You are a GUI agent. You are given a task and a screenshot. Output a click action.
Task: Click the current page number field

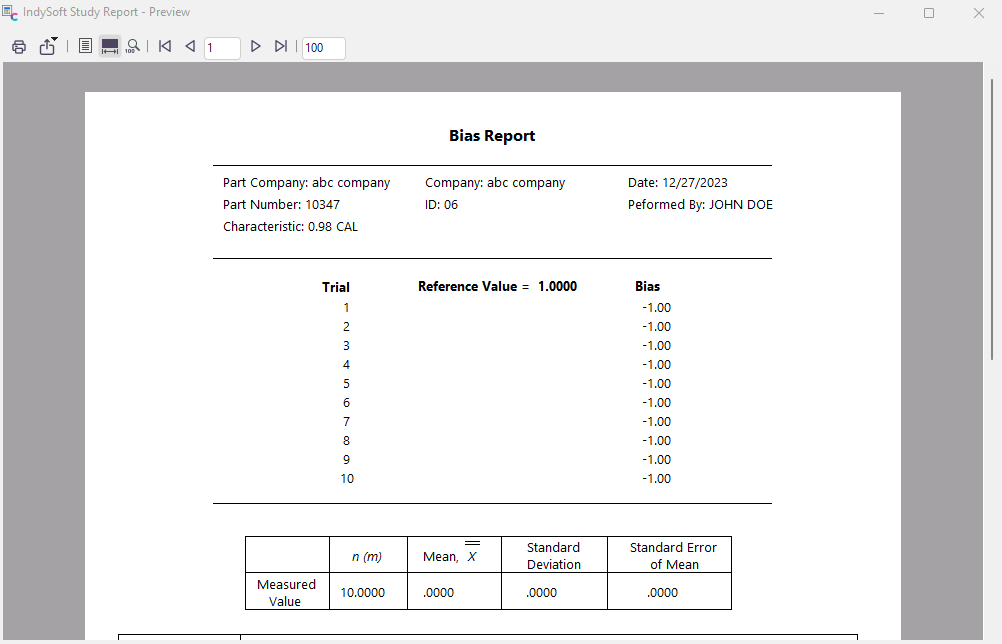(222, 48)
